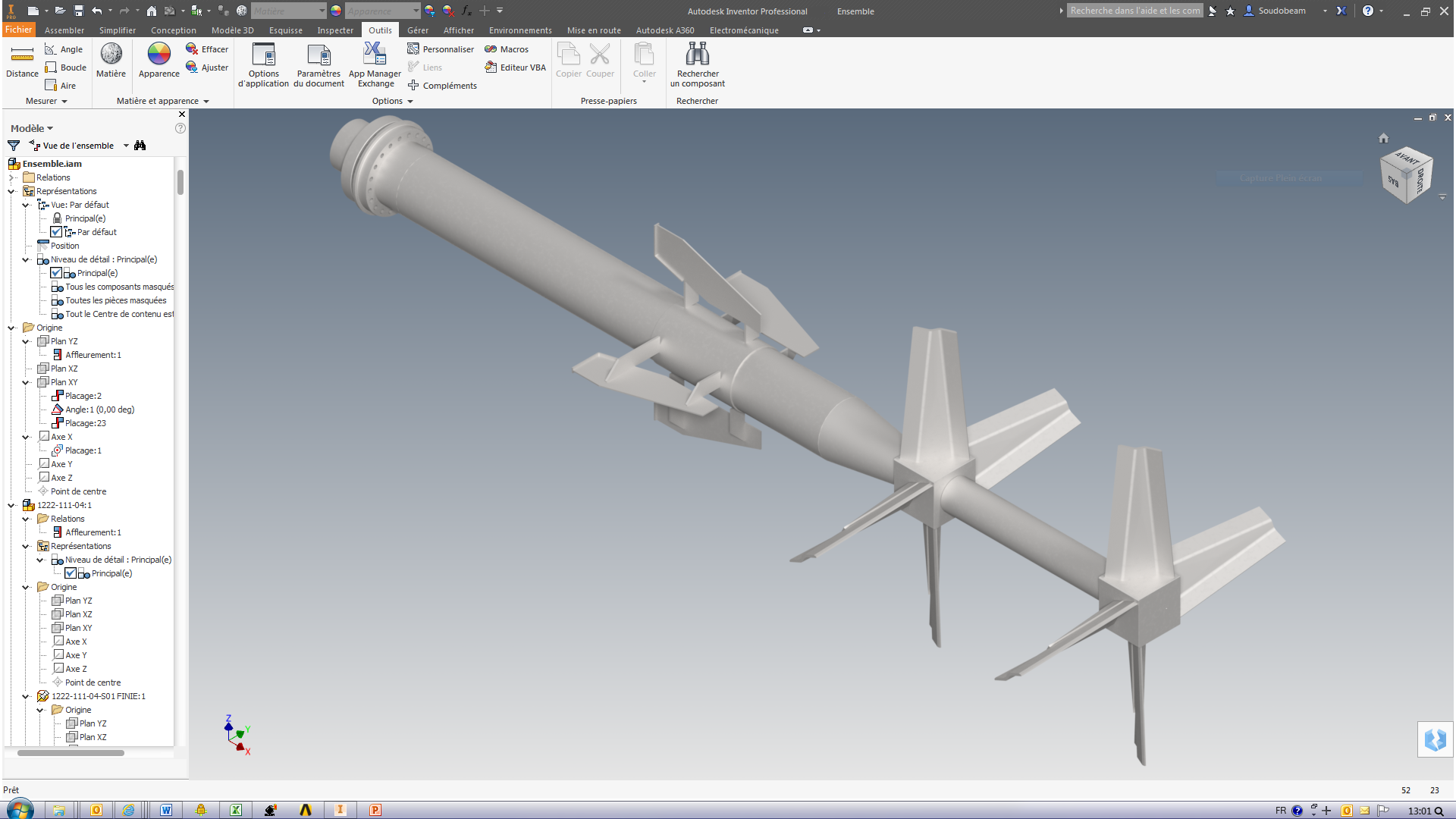Click the Home icon above the ViewCube
Viewport: 1456px width, 819px height.
1383,138
